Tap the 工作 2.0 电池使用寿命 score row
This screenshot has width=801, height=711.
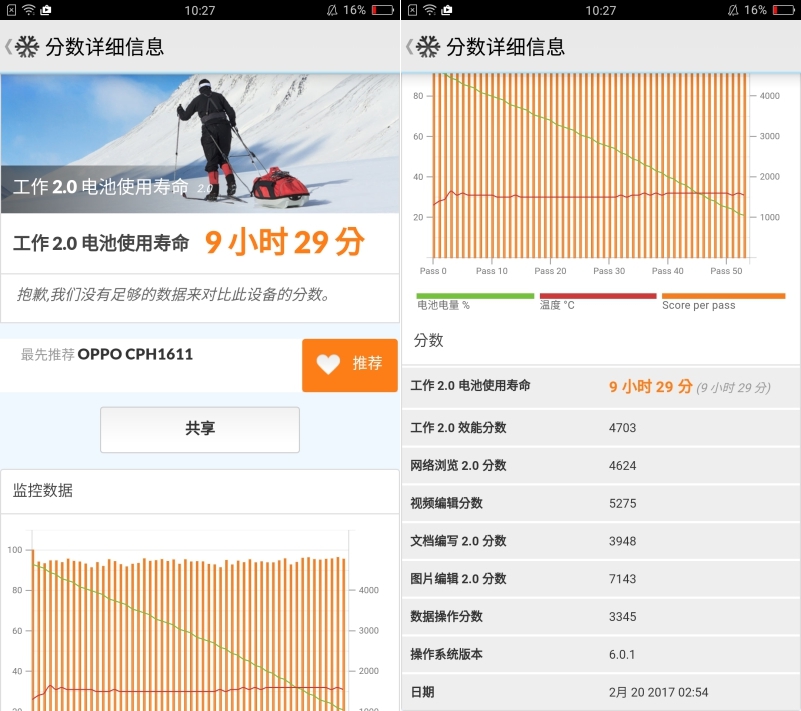pos(601,387)
